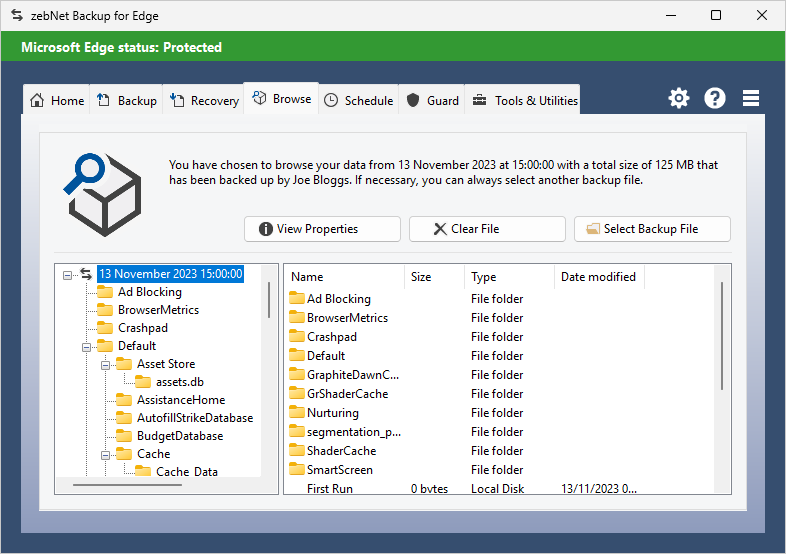Collapse the Asset Store tree node
Screen dimensions: 786x554
tap(106, 364)
